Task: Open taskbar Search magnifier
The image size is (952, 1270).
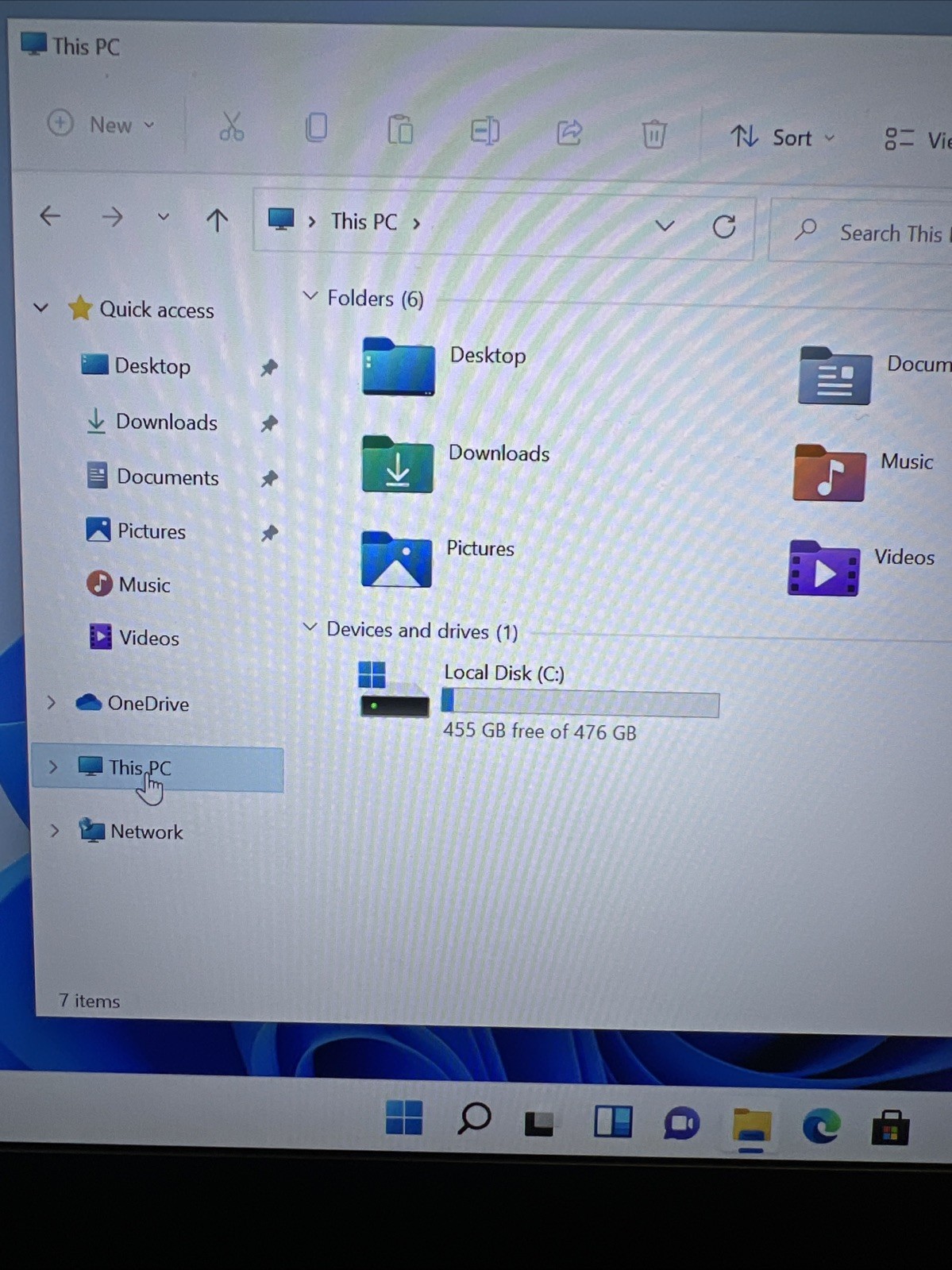Action: (474, 1119)
